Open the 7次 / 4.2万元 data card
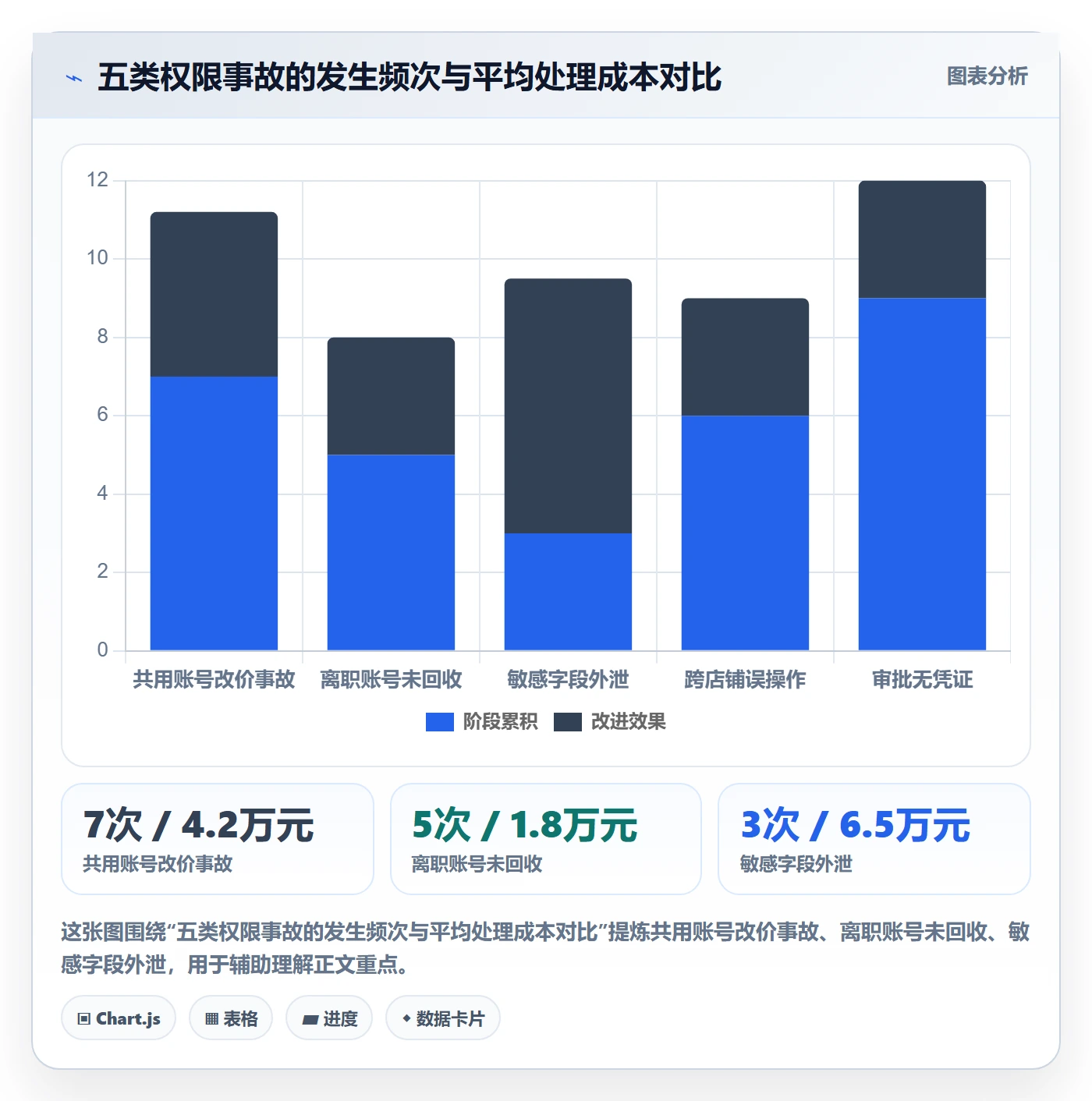 218,839
